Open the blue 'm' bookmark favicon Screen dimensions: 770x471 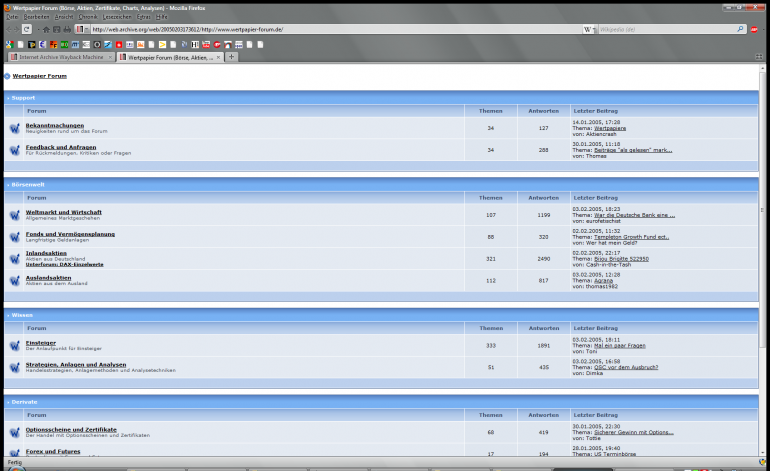75,45
